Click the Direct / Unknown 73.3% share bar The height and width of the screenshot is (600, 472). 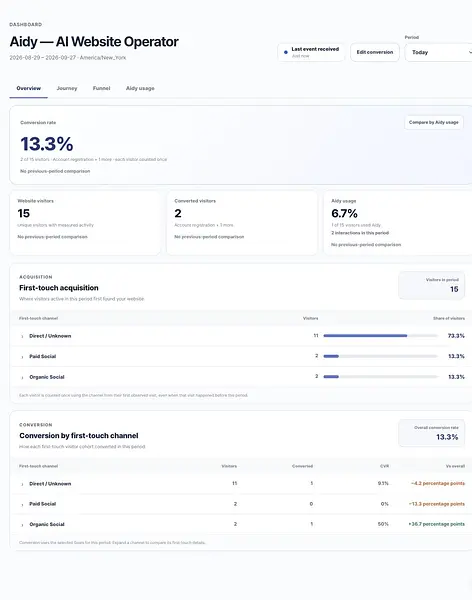tap(380, 336)
